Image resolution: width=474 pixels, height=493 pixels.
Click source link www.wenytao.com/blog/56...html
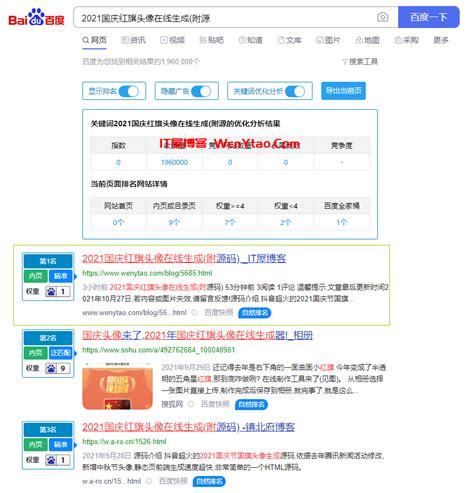coord(134,313)
